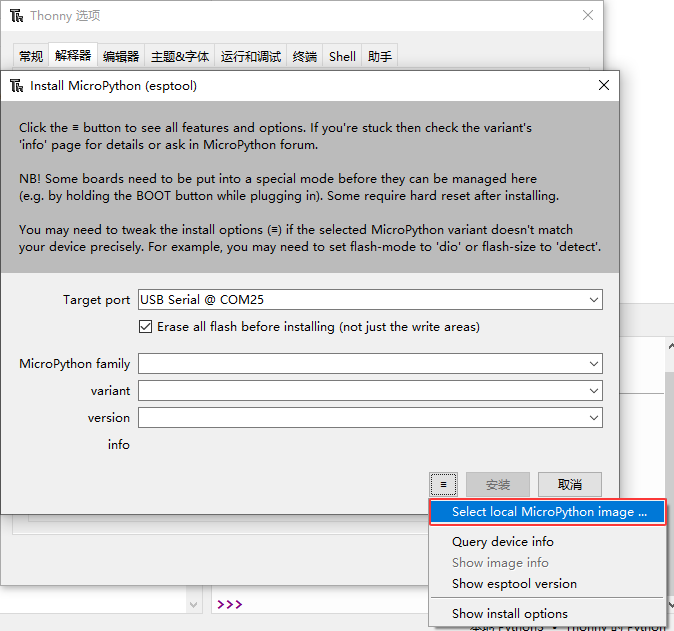Open the 主题&字体 tab
Image resolution: width=674 pixels, height=631 pixels.
[180, 56]
